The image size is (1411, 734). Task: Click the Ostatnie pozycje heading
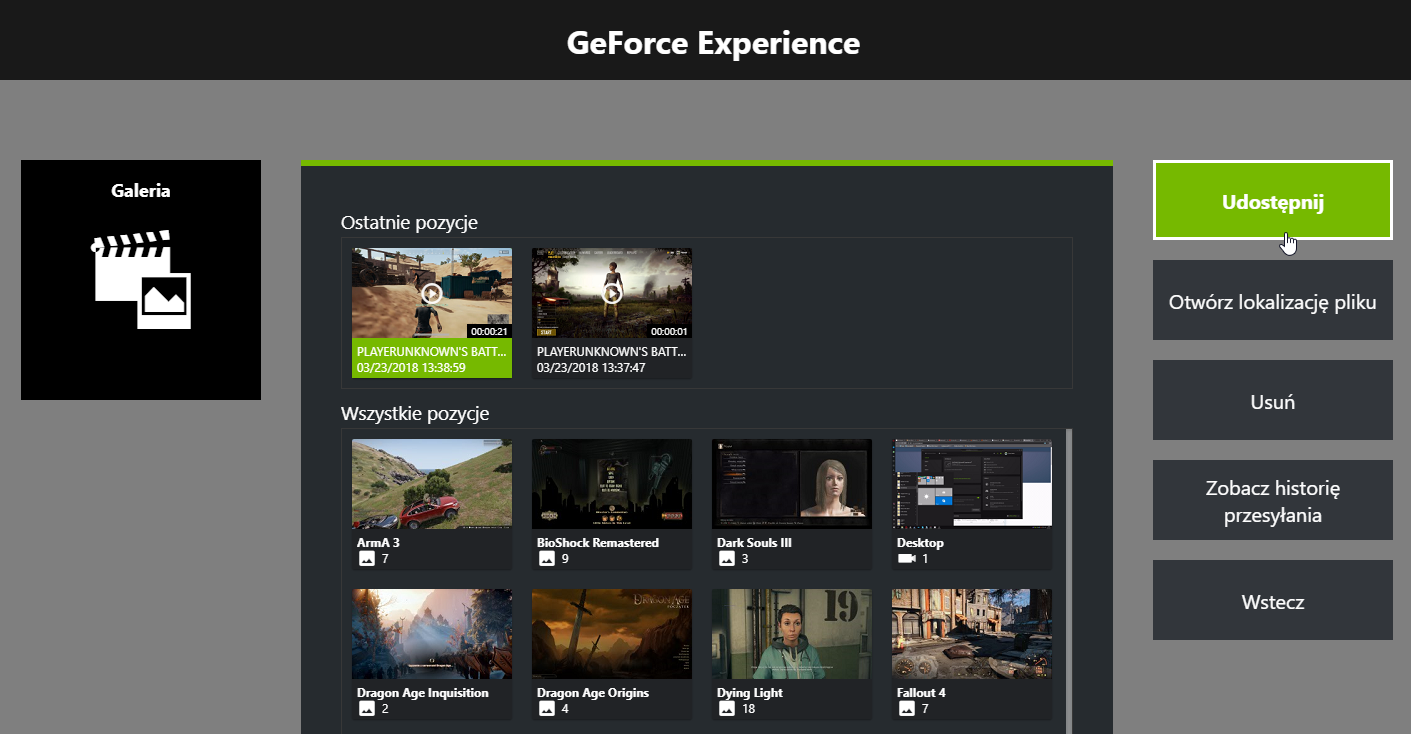(x=409, y=222)
